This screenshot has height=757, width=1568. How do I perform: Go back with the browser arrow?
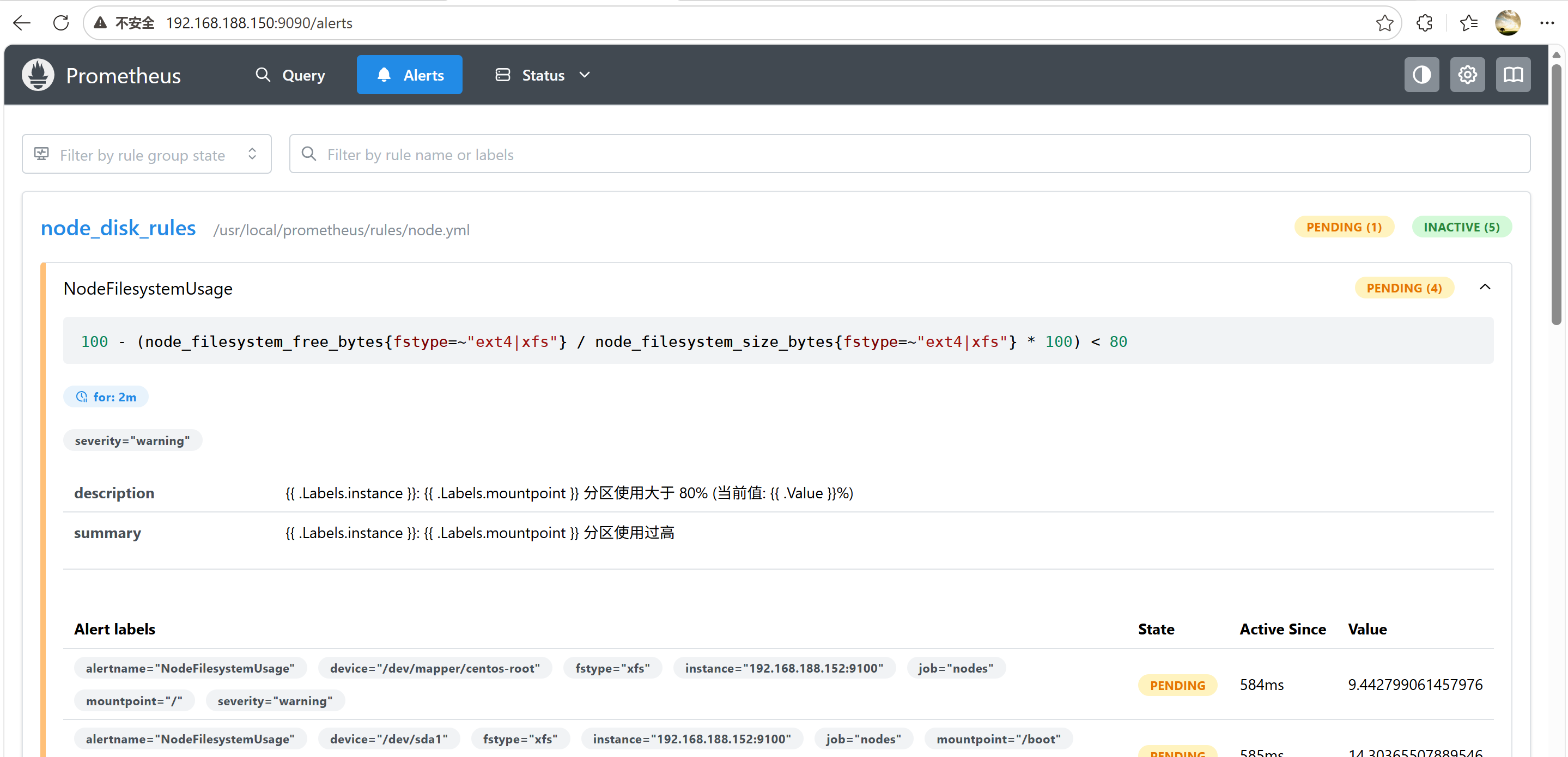click(x=22, y=23)
